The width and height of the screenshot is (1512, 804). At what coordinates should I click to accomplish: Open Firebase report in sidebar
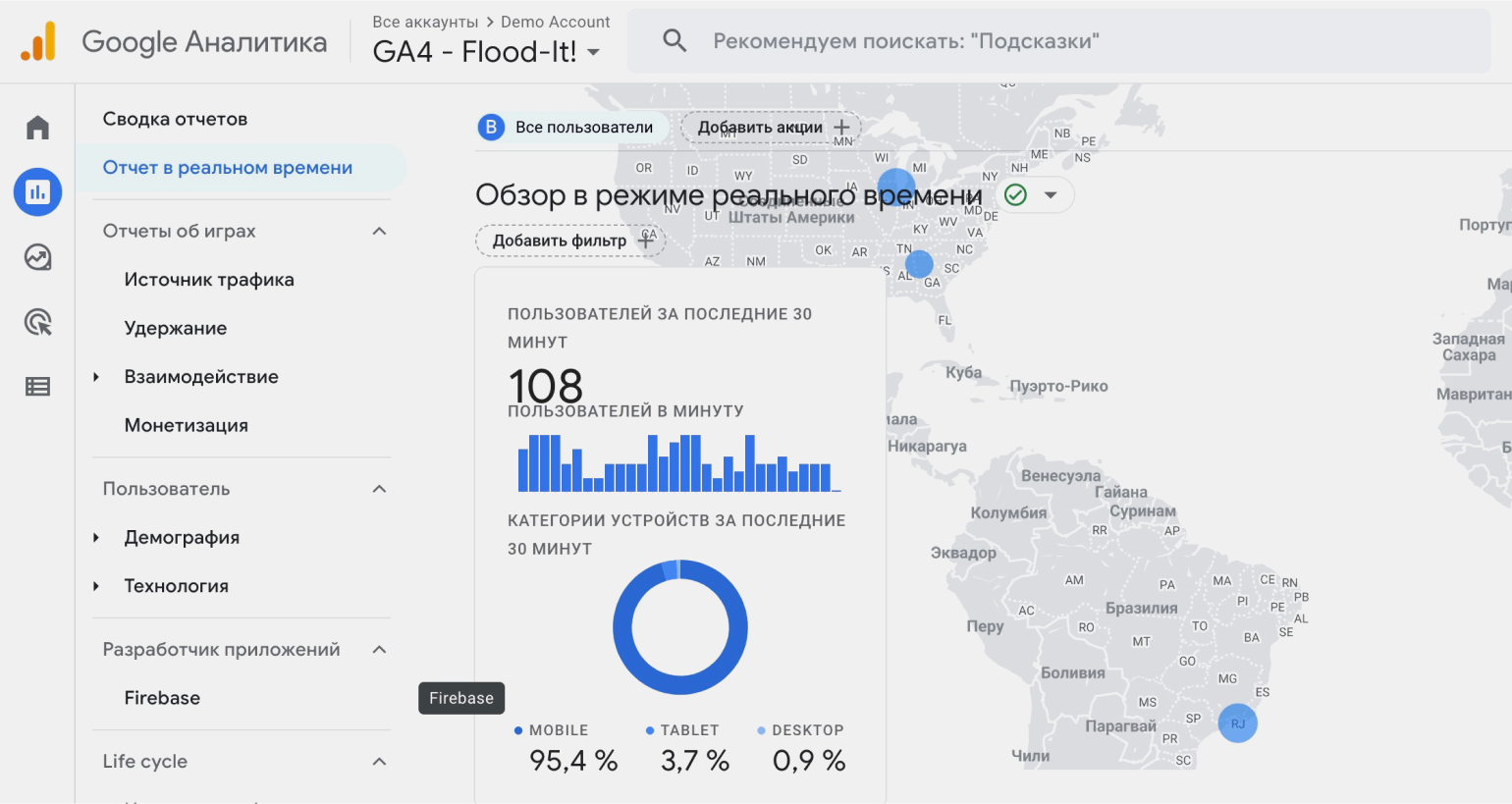162,698
